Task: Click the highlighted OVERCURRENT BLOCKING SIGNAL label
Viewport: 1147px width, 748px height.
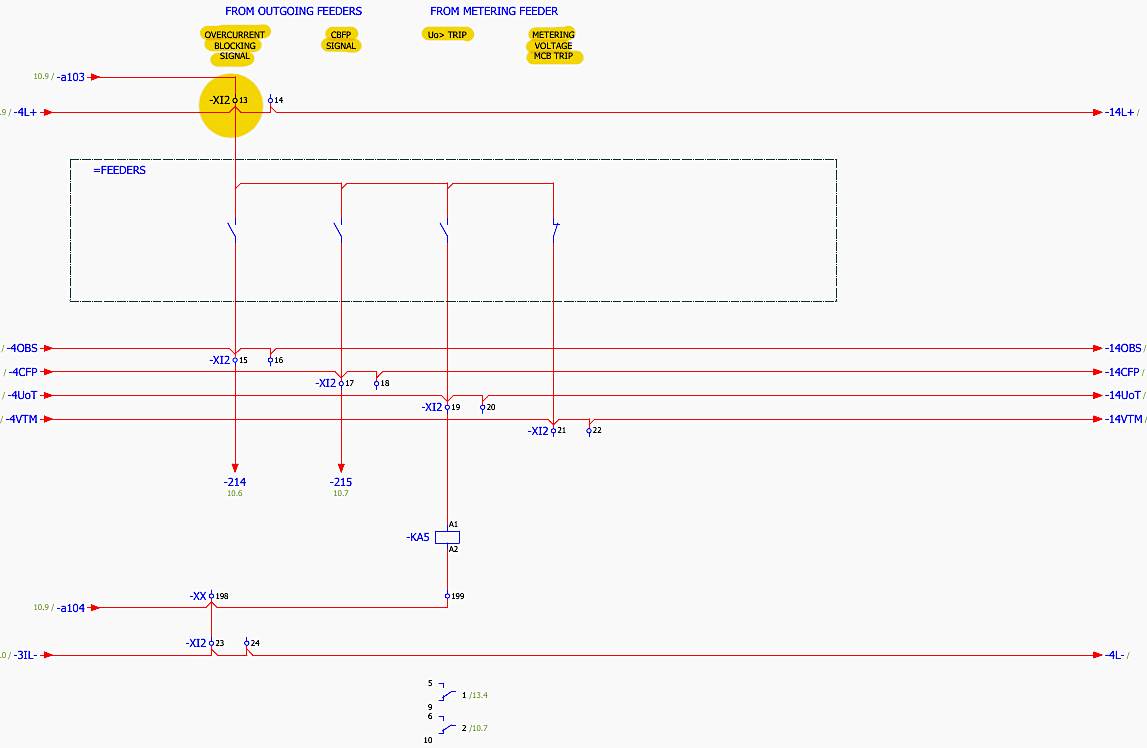Action: (x=235, y=45)
